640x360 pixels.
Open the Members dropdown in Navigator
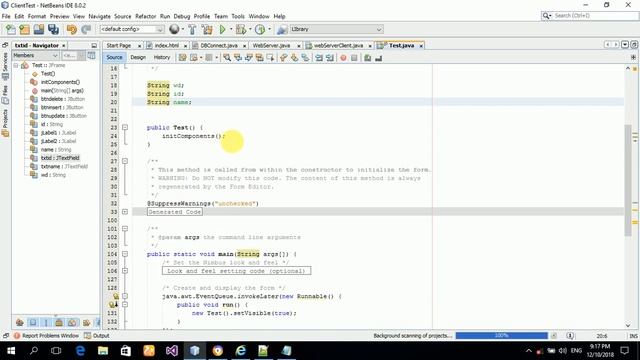click(x=36, y=56)
